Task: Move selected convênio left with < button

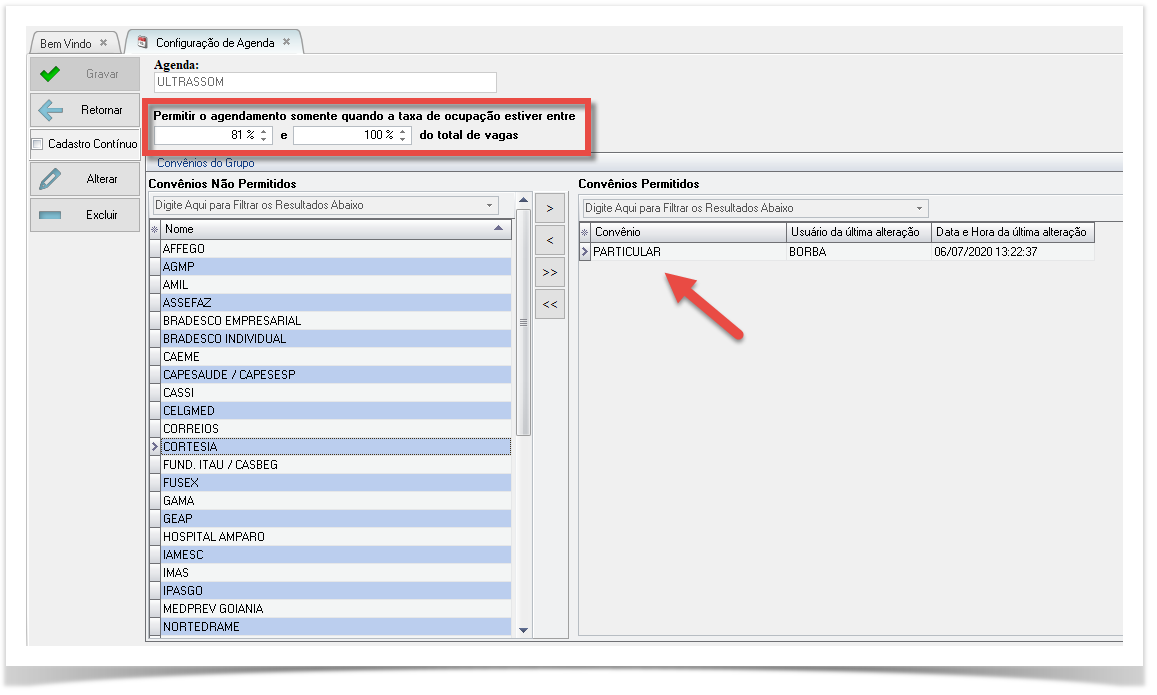Action: point(550,241)
